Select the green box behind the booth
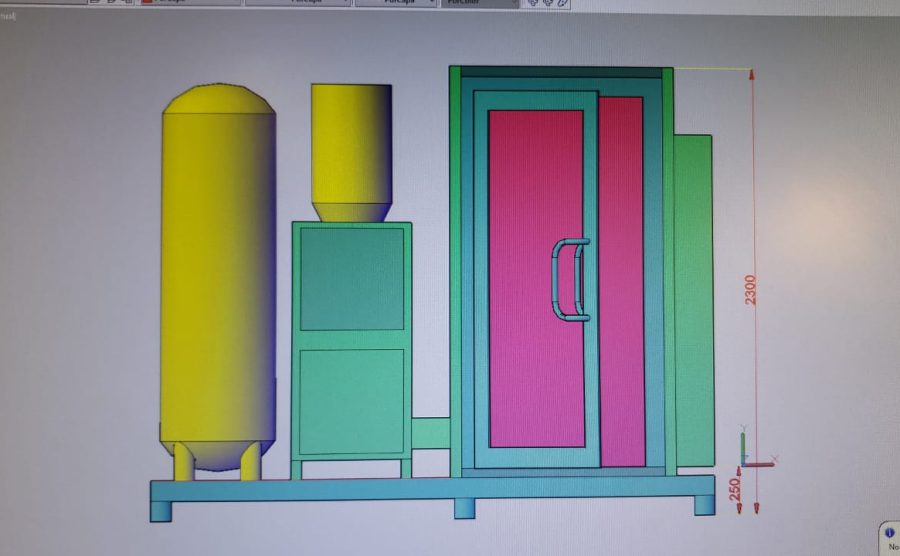 pyautogui.click(x=694, y=300)
